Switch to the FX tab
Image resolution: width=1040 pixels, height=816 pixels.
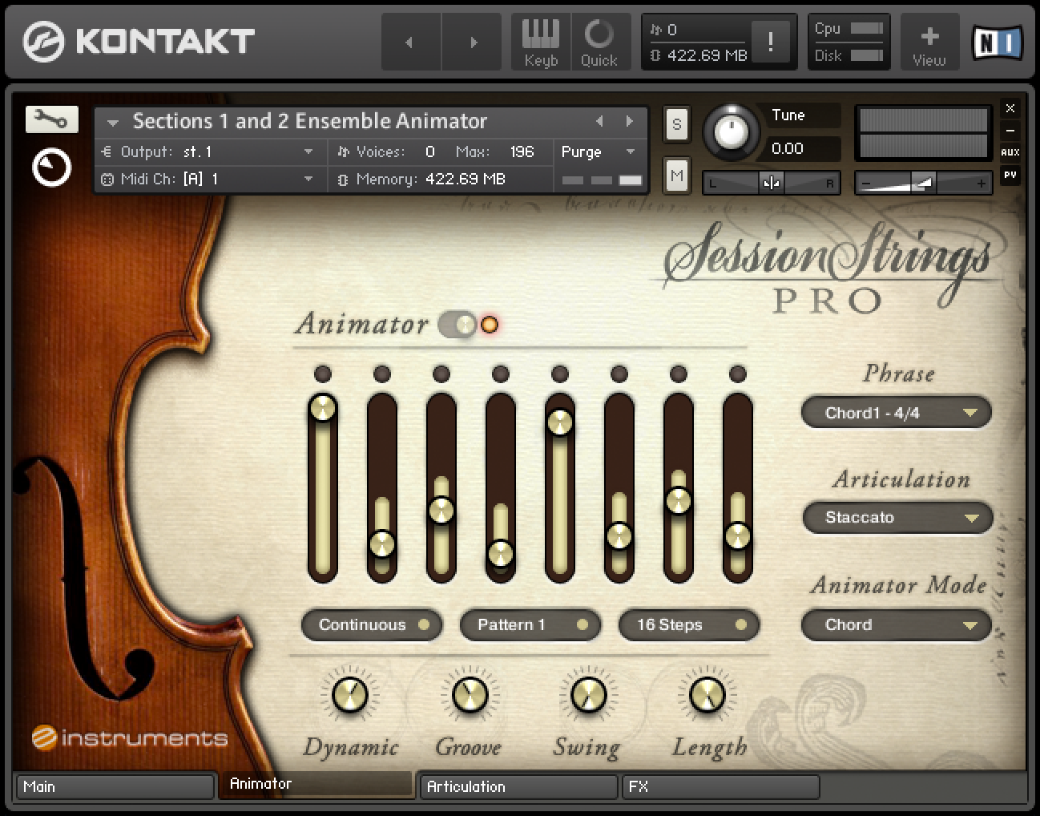point(720,787)
